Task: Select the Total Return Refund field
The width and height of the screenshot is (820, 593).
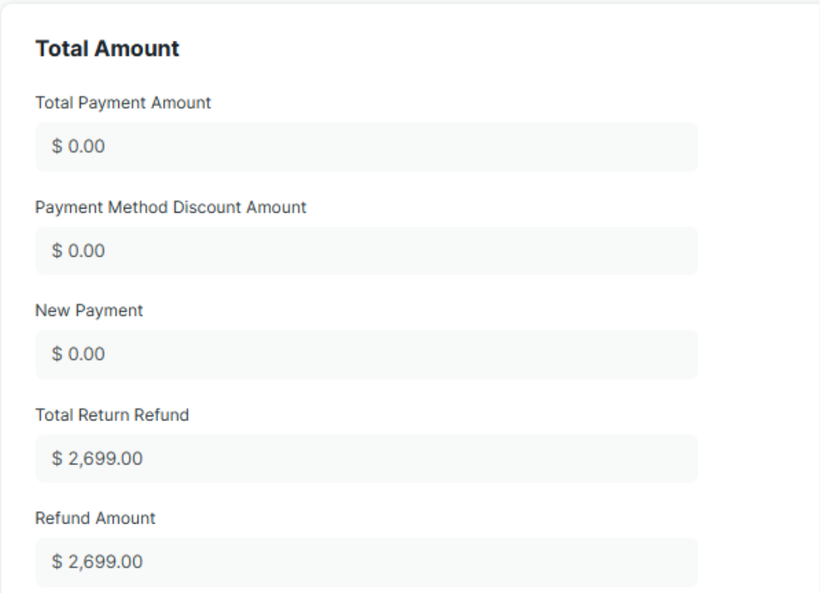Action: tap(366, 459)
